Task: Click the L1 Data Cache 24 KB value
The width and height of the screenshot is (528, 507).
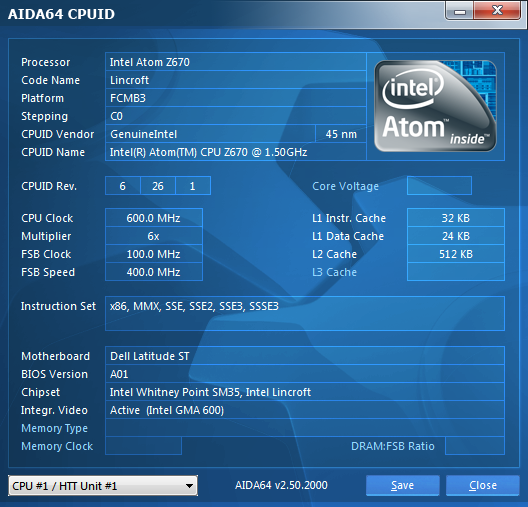Action: (456, 236)
